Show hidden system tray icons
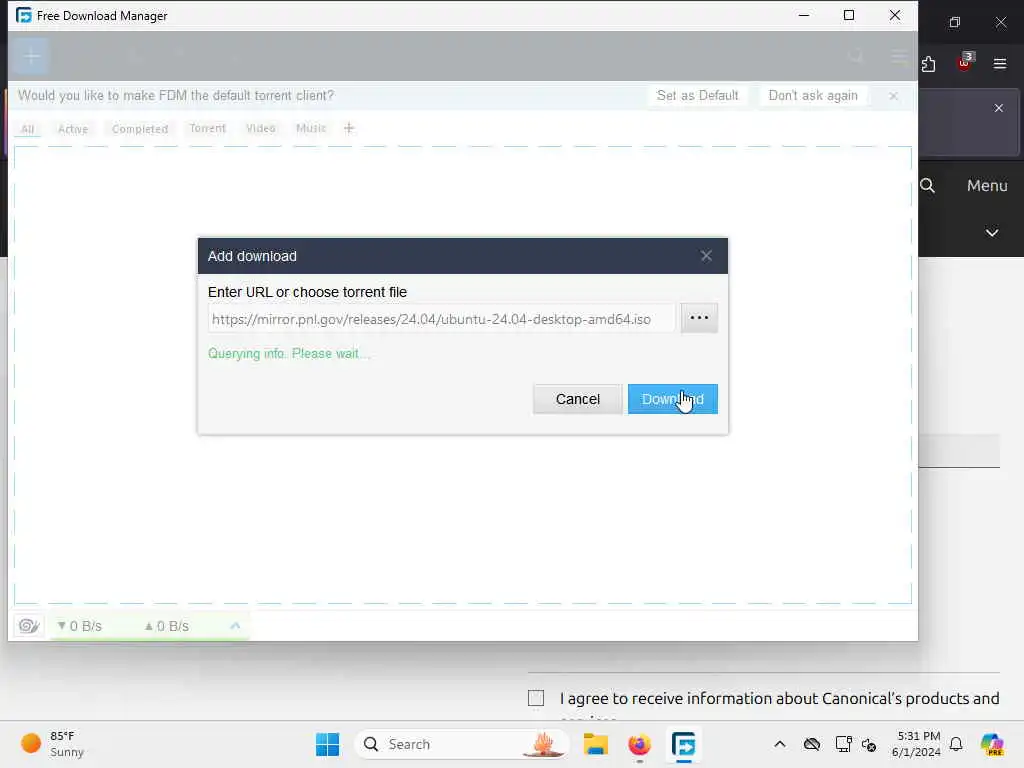 (x=780, y=744)
